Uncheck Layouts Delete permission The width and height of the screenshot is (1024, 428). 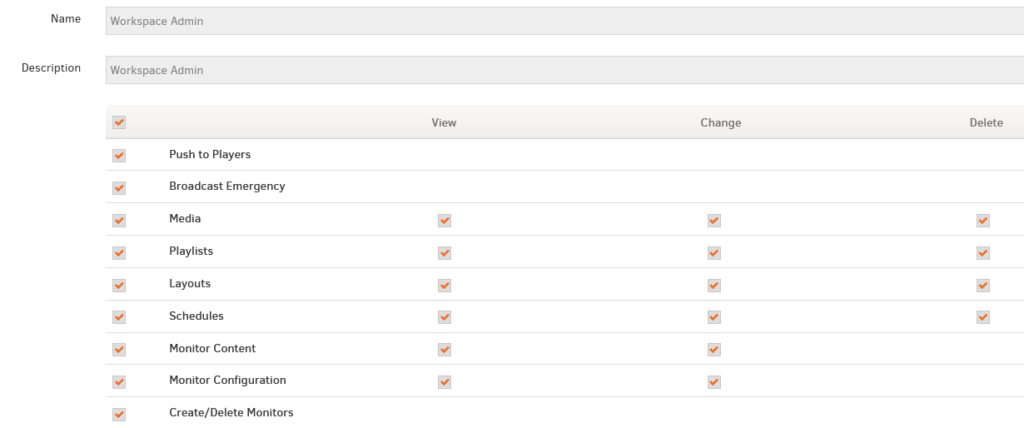(x=983, y=285)
